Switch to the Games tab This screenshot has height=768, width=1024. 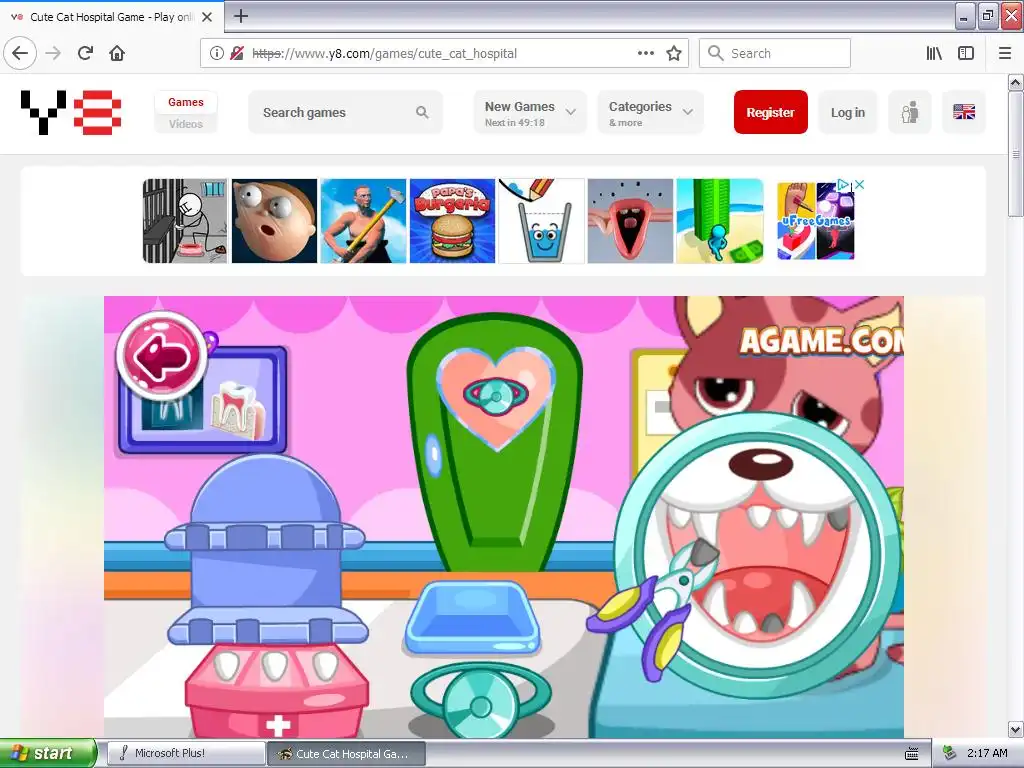coord(185,102)
